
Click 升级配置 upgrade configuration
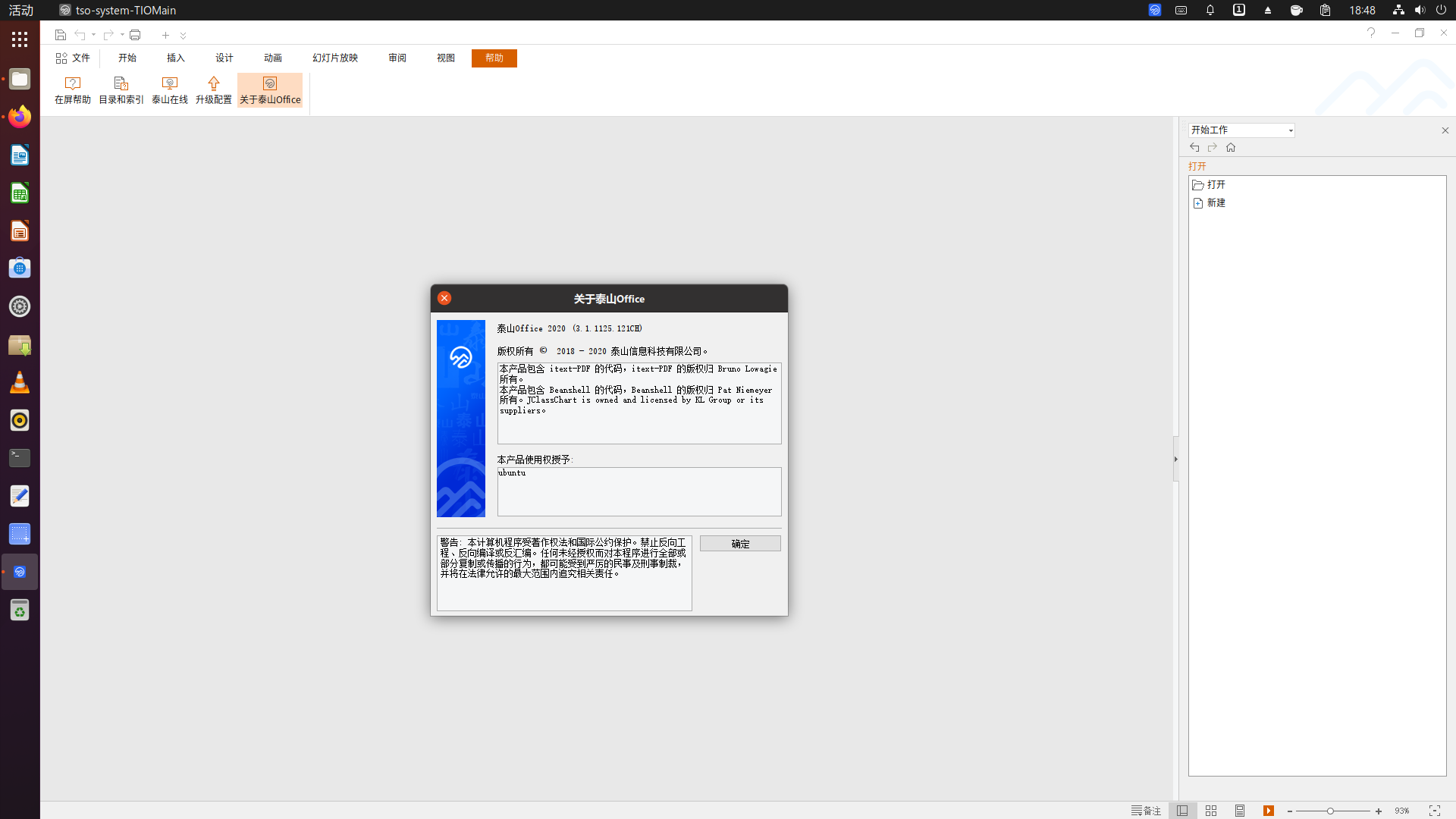coord(214,90)
